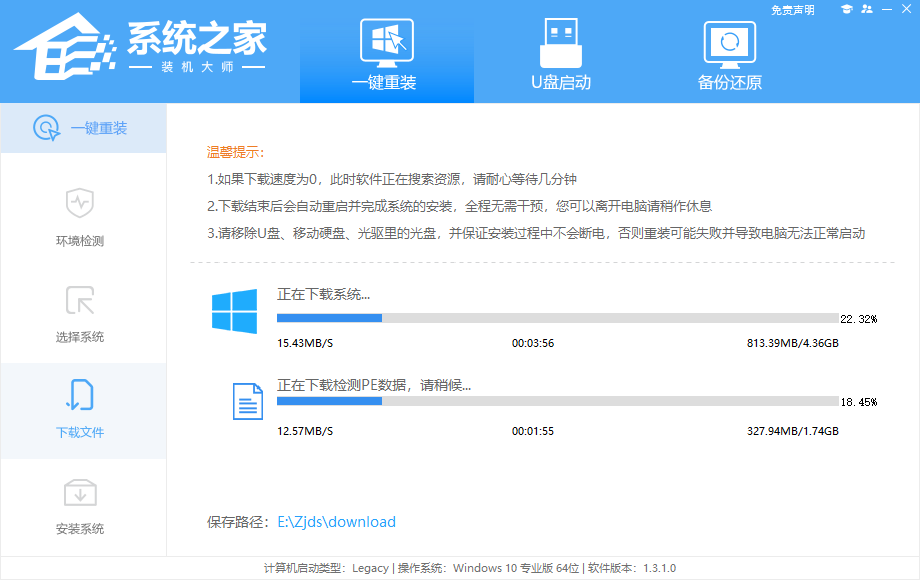920x580 pixels.
Task: Click the backup restore monitor icon
Action: tap(729, 43)
